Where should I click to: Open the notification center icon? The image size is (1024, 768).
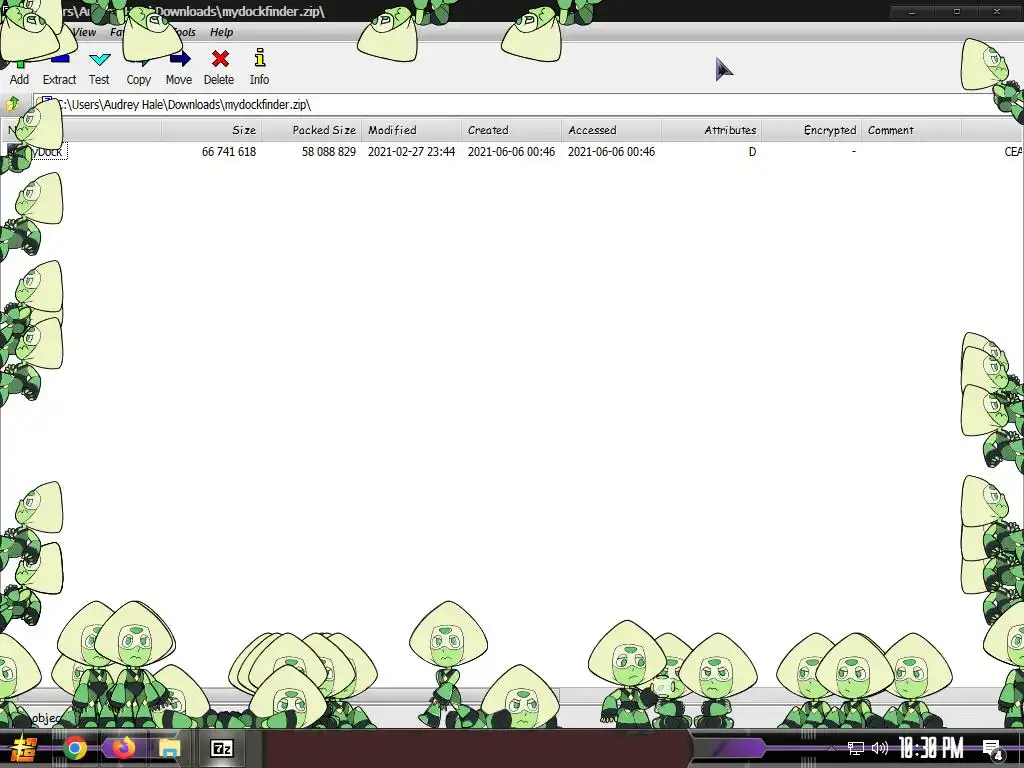[993, 748]
